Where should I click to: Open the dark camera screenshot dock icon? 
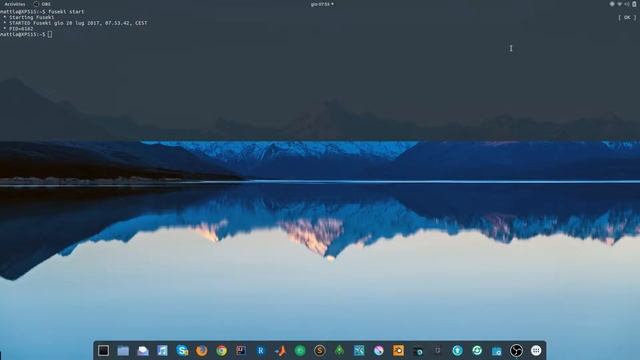pos(418,350)
